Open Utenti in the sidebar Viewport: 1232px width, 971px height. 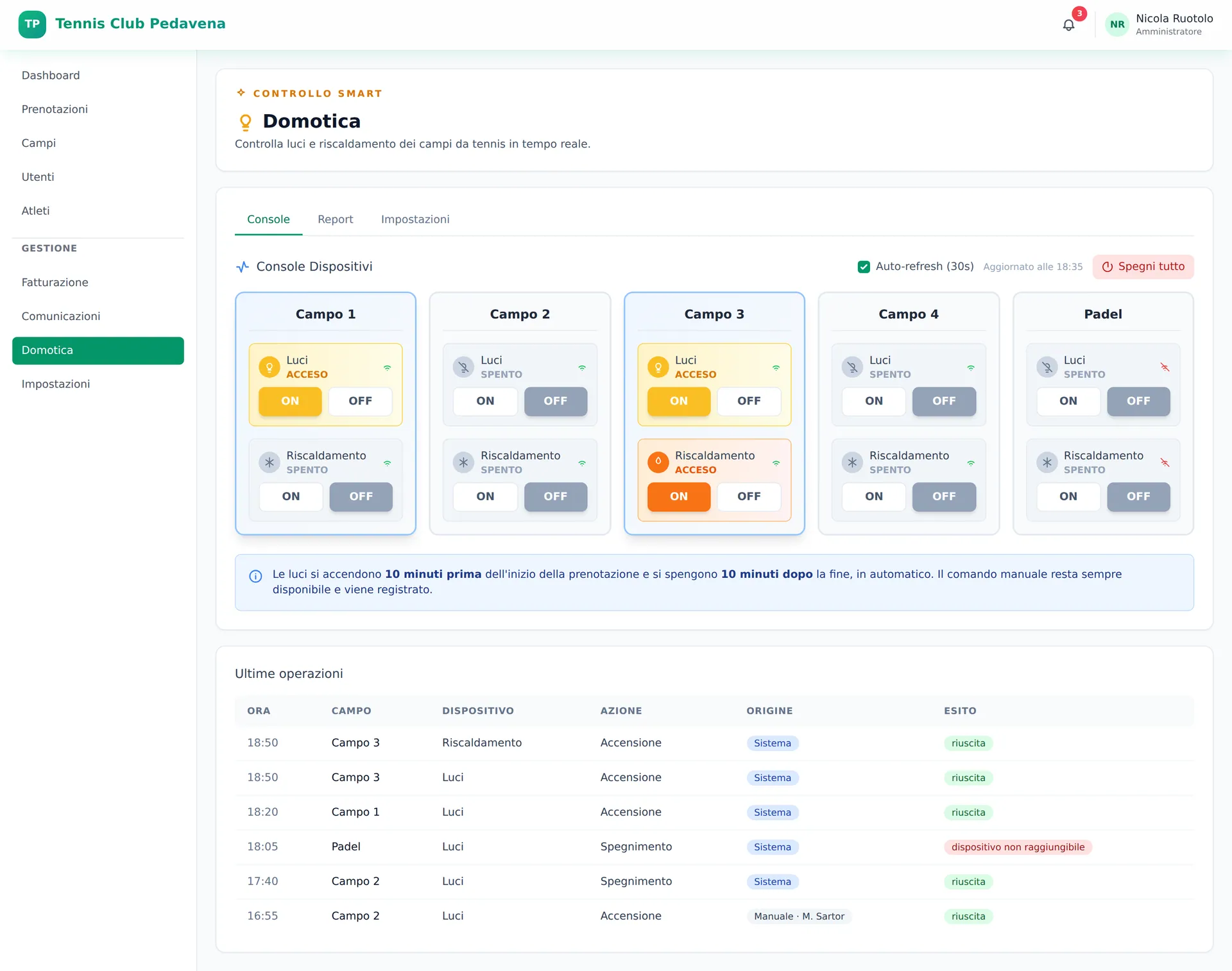pos(98,178)
